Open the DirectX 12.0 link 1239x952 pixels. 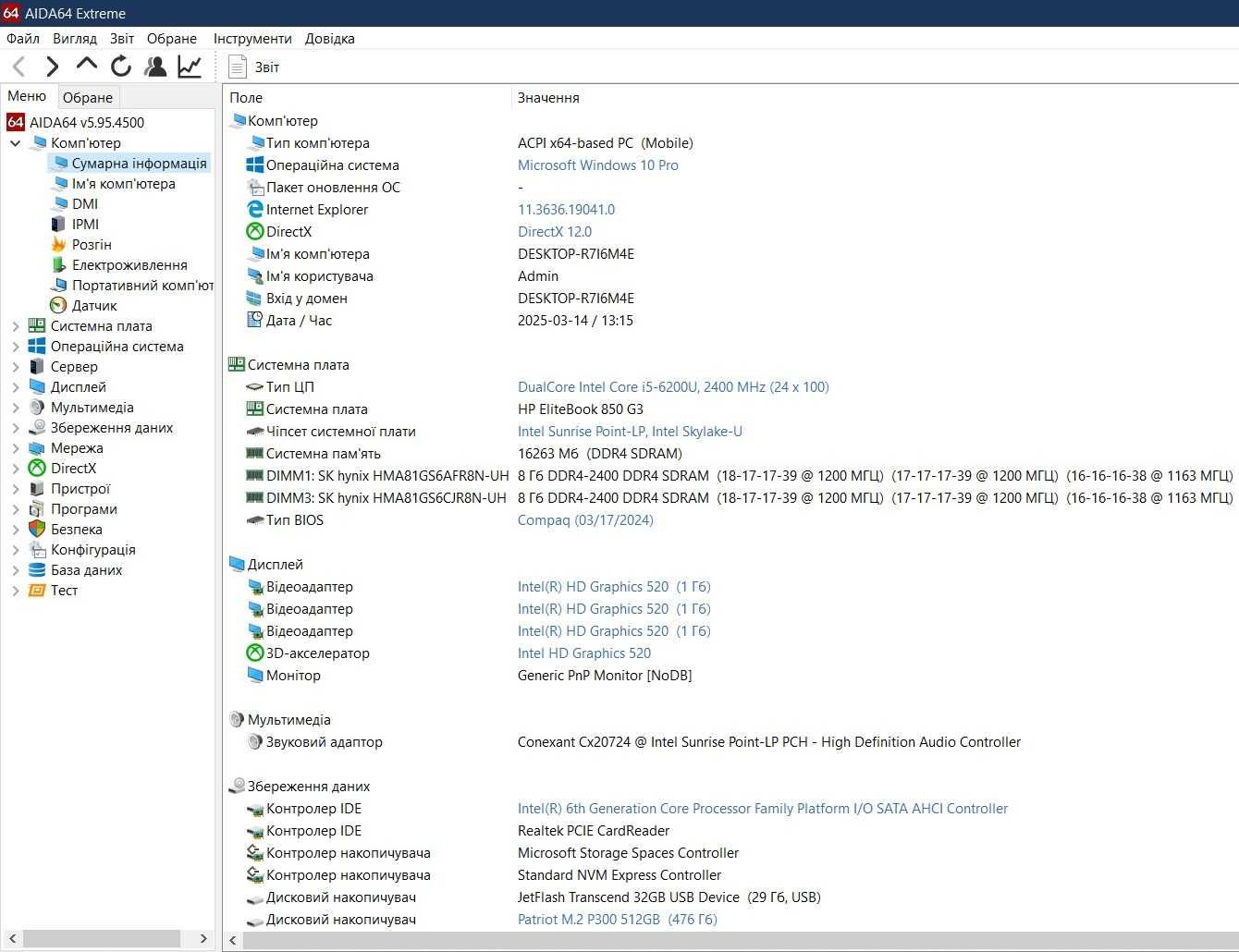pyautogui.click(x=555, y=232)
